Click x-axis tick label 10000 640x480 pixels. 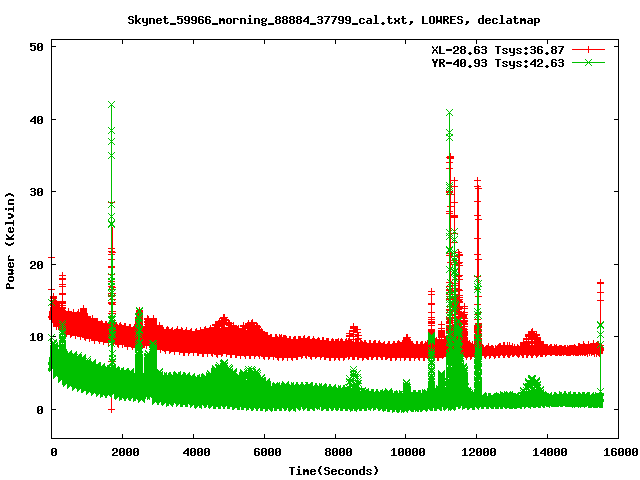(408, 452)
